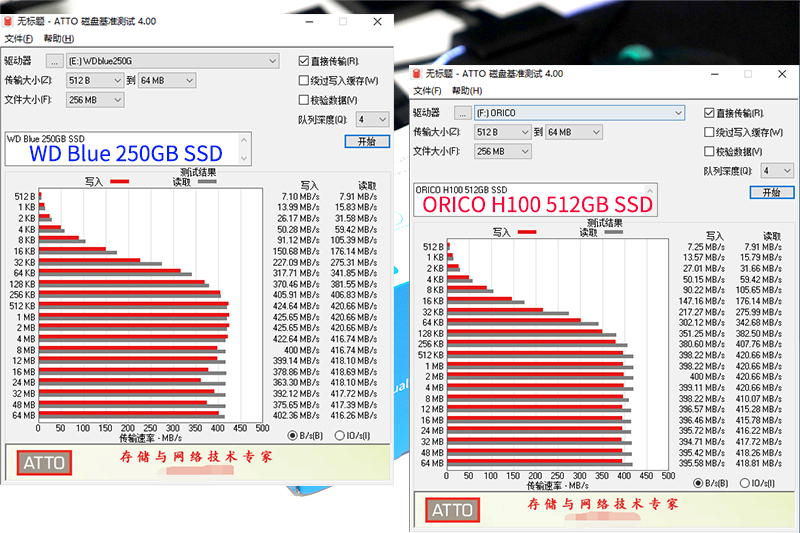This screenshot has width=800, height=533.
Task: Open 帮助(H) menu in WD Blue window
Action: click(59, 39)
